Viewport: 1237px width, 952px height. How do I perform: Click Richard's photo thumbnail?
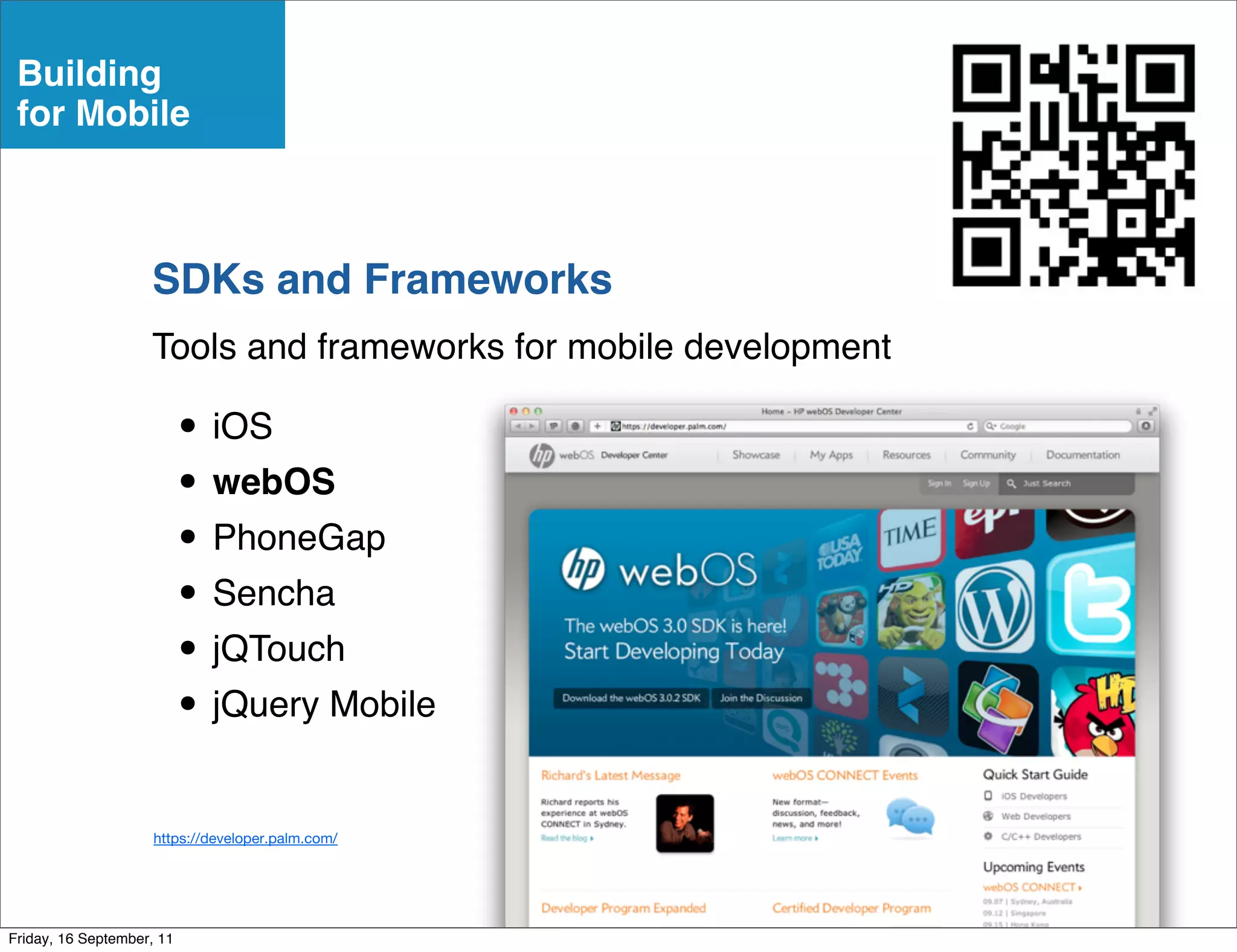pos(685,823)
